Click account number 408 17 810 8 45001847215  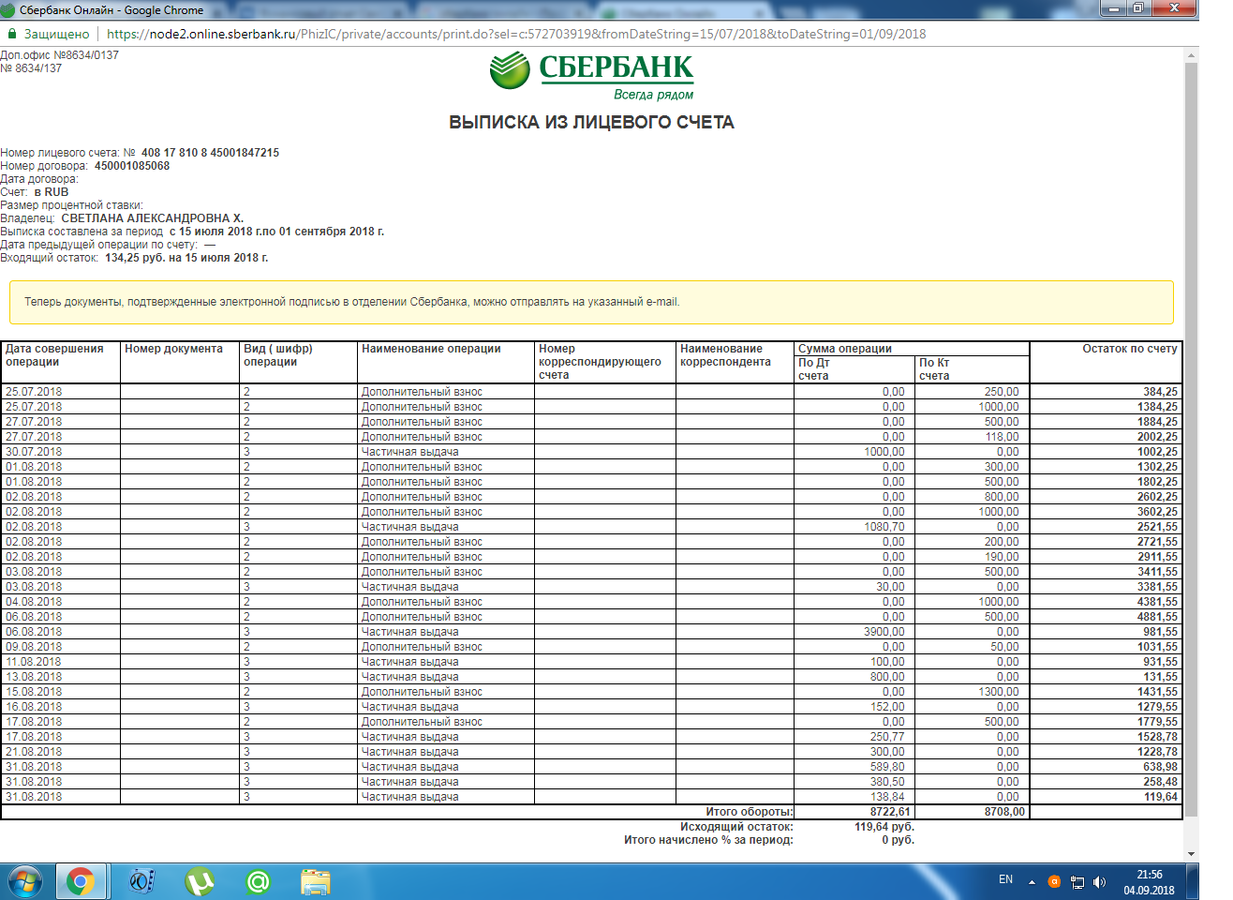tap(210, 153)
